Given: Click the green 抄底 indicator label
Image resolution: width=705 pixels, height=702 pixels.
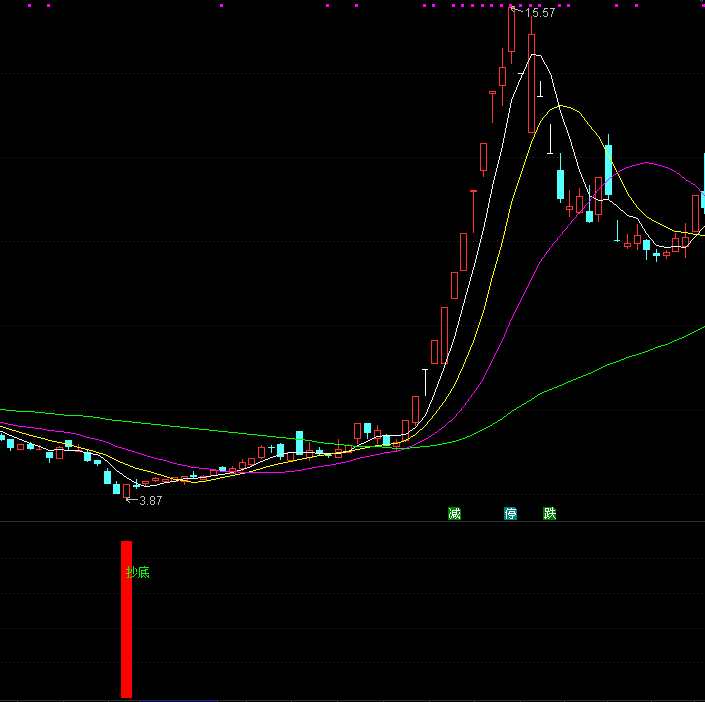Looking at the screenshot, I should (138, 572).
